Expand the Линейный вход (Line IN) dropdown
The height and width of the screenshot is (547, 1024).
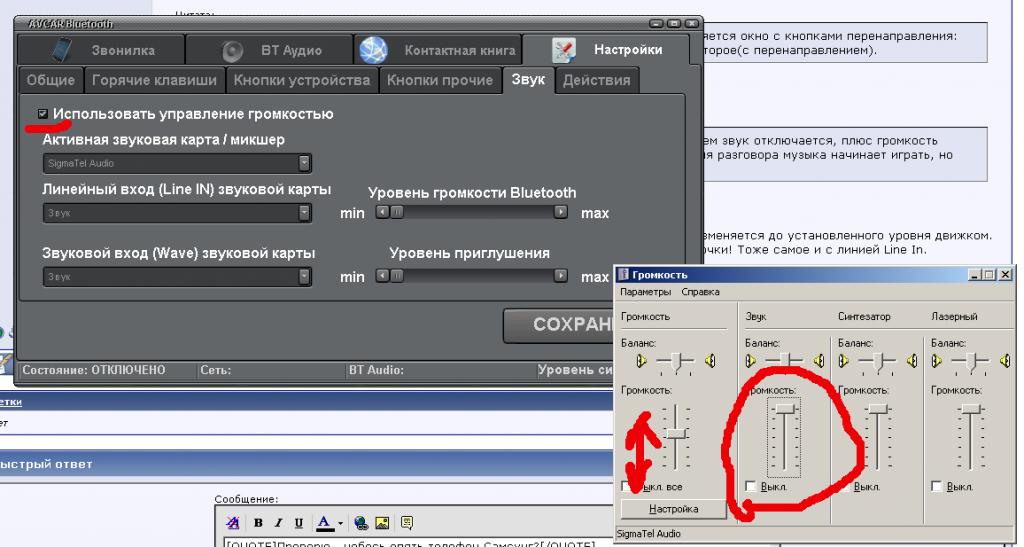tap(305, 213)
